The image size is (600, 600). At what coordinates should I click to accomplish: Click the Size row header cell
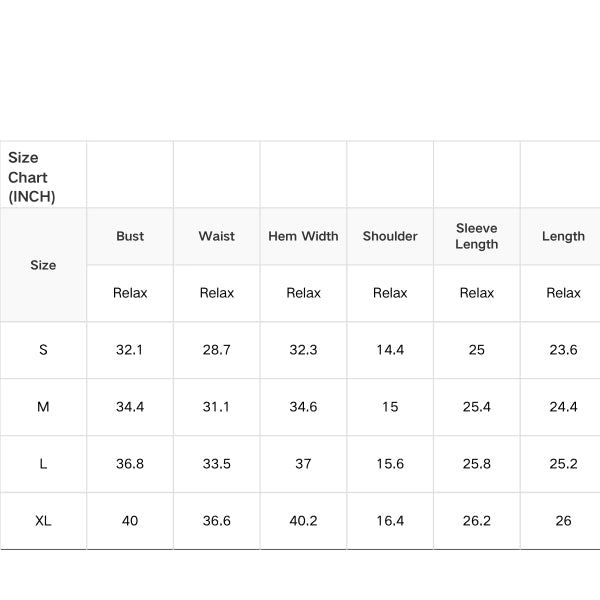43,265
